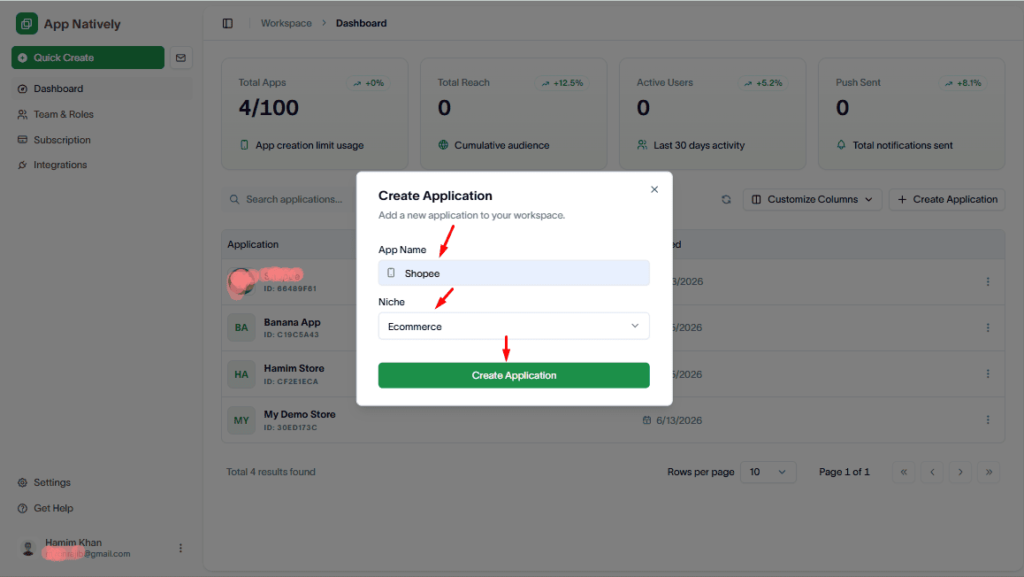Click the refresh applications icon
Screen dimensions: 1024x577
726,200
